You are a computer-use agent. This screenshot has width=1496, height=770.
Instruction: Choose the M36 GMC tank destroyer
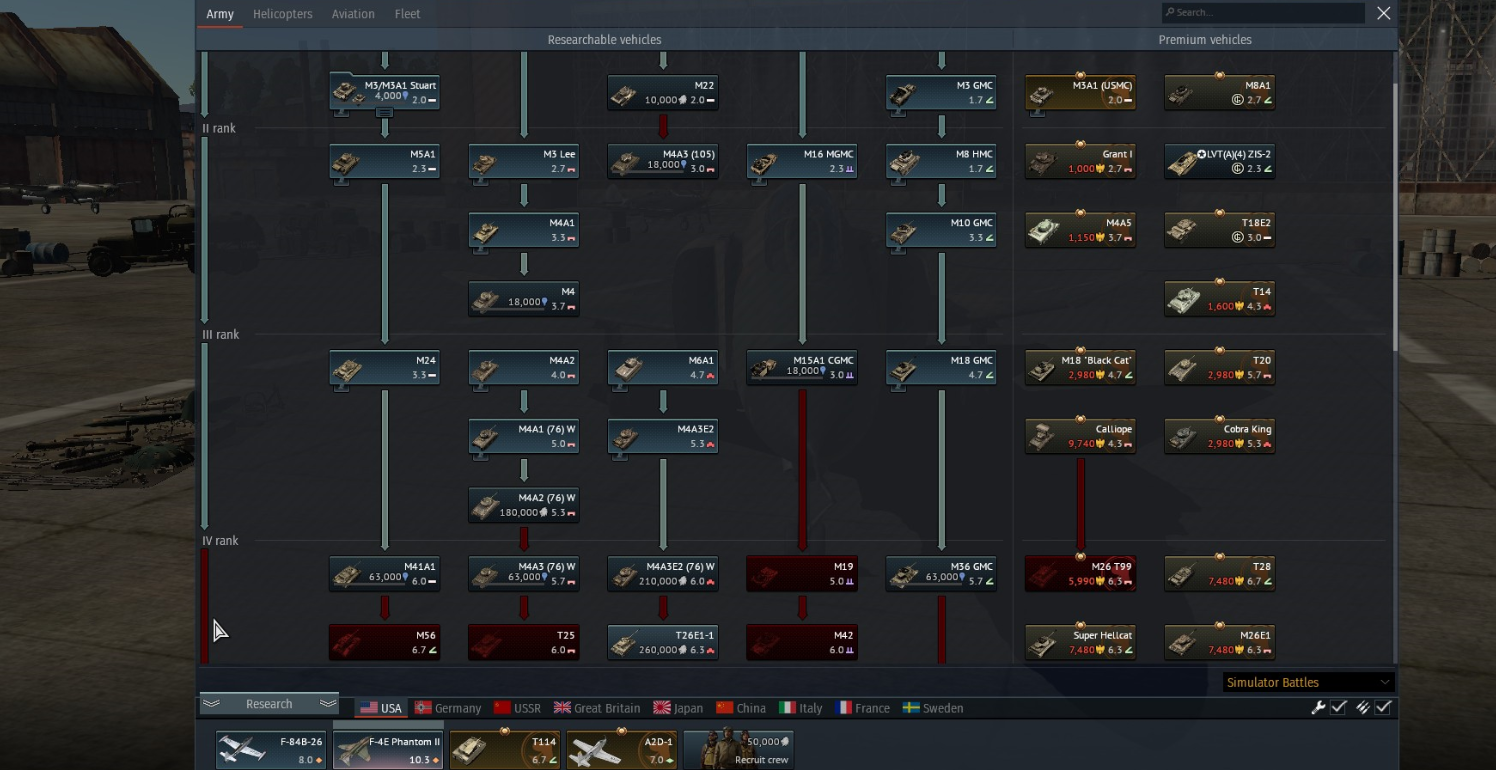pos(941,574)
